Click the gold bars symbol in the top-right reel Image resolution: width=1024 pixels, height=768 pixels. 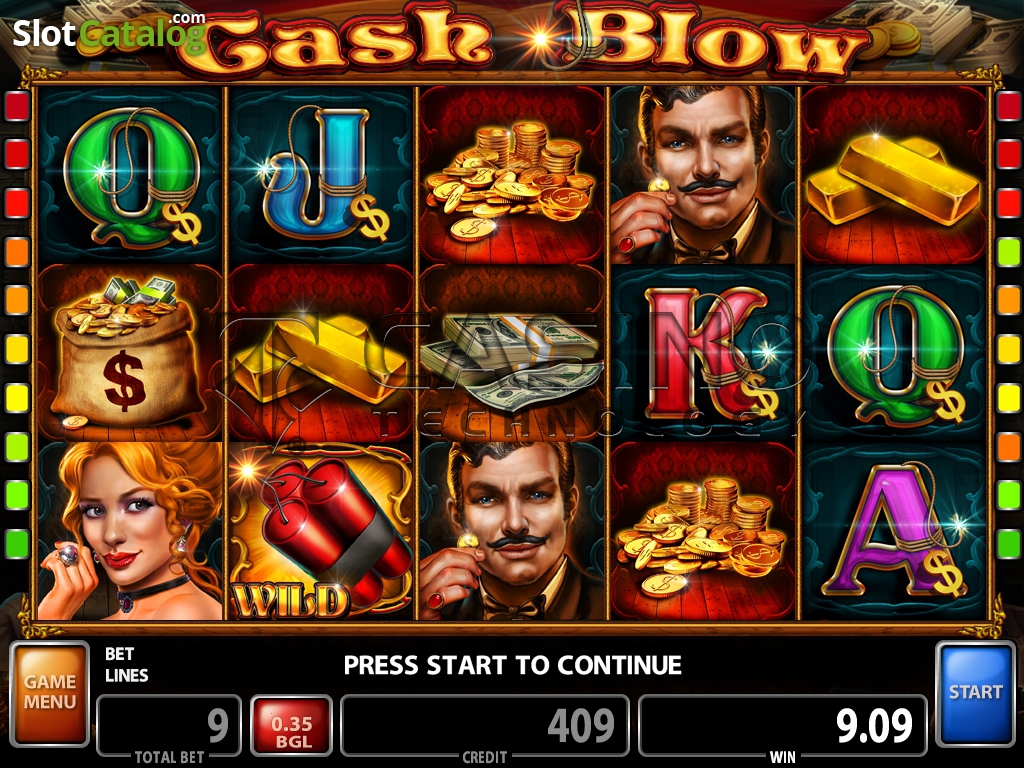[894, 175]
